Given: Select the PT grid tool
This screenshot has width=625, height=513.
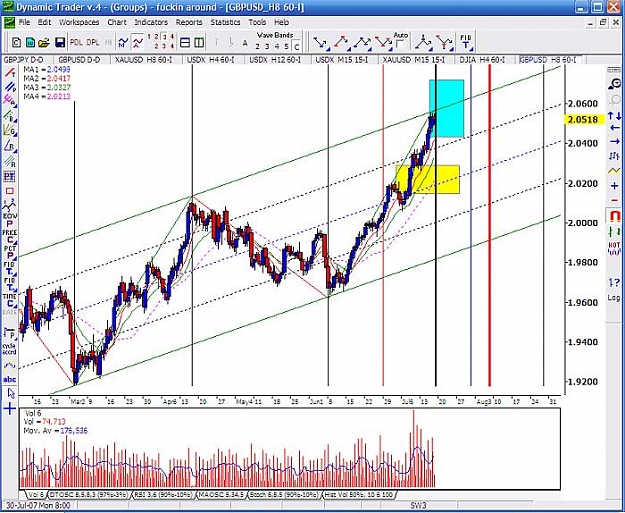Looking at the screenshot, I should click(x=9, y=176).
